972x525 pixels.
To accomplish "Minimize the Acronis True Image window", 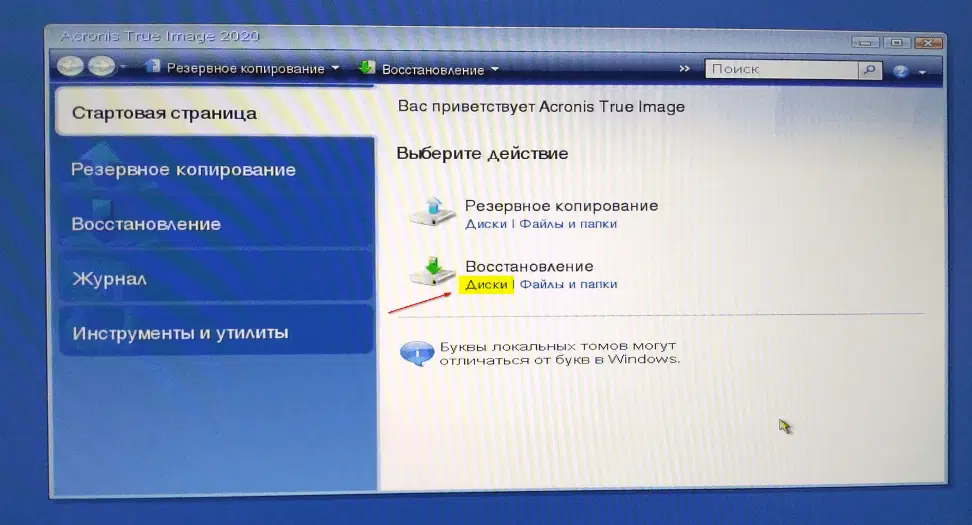I will [865, 43].
